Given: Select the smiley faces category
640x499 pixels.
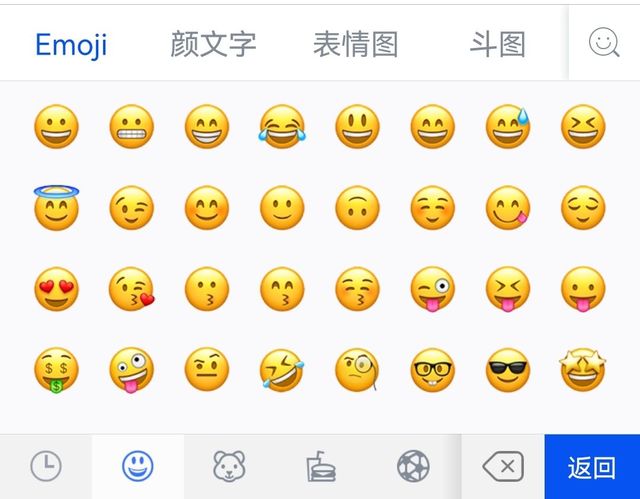Looking at the screenshot, I should click(138, 466).
